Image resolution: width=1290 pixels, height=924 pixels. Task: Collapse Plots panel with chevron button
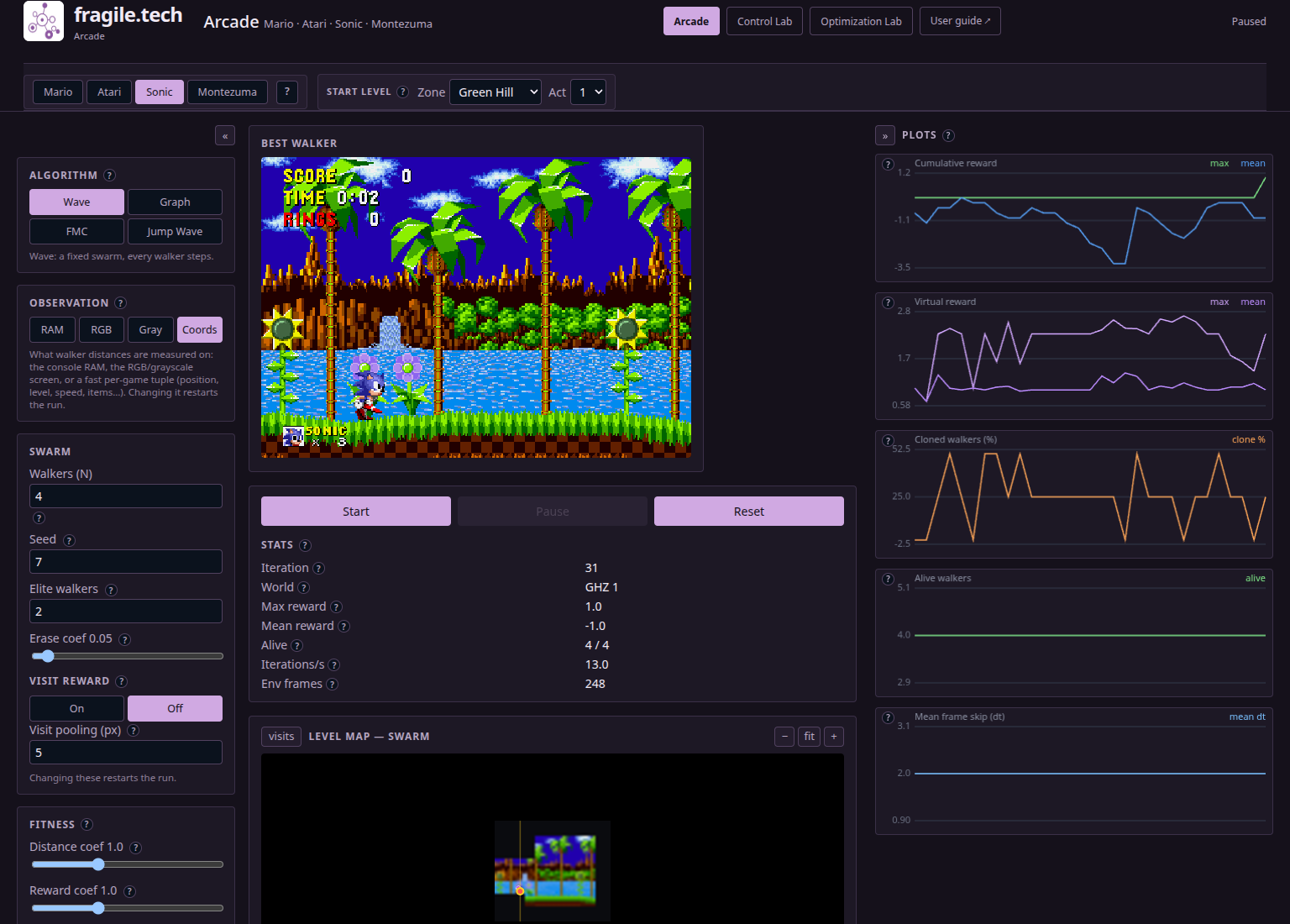[x=885, y=135]
